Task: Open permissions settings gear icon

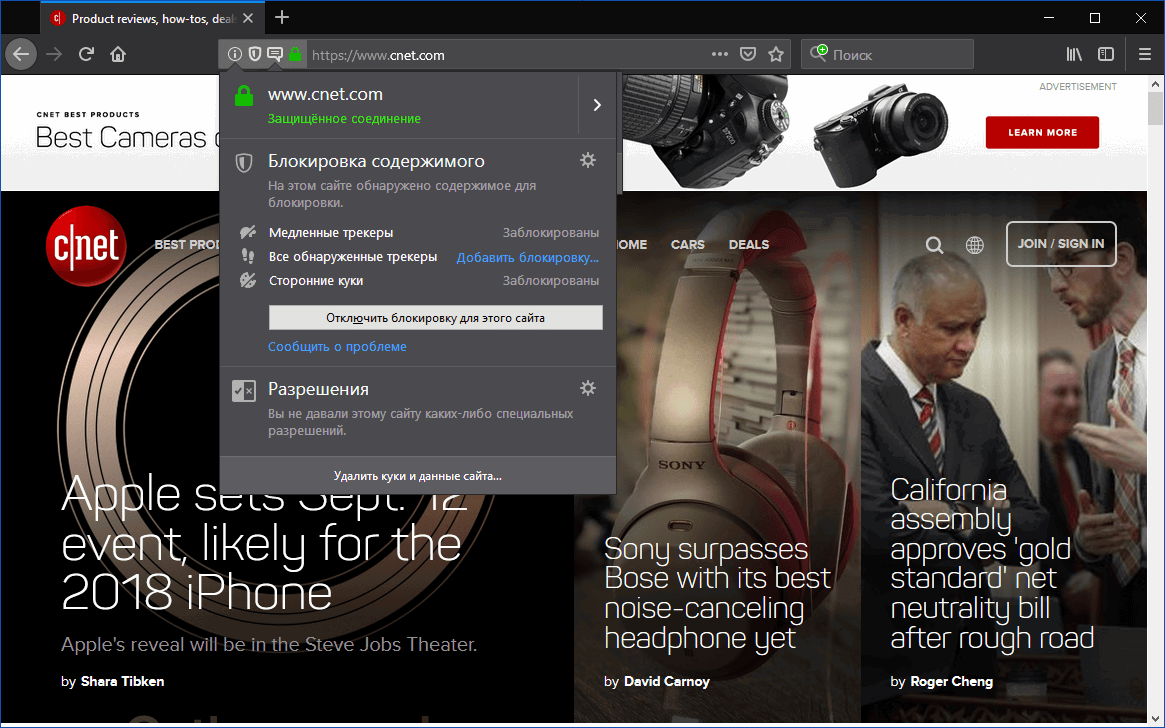Action: click(x=588, y=388)
